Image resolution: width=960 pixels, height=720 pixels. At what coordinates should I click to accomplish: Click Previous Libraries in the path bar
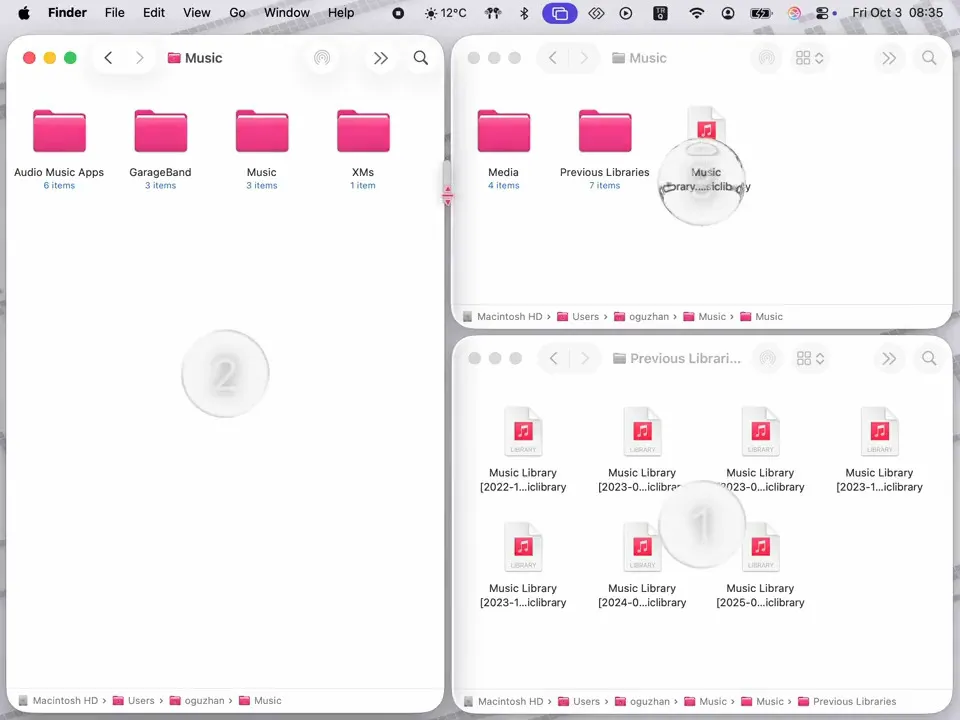click(x=853, y=701)
